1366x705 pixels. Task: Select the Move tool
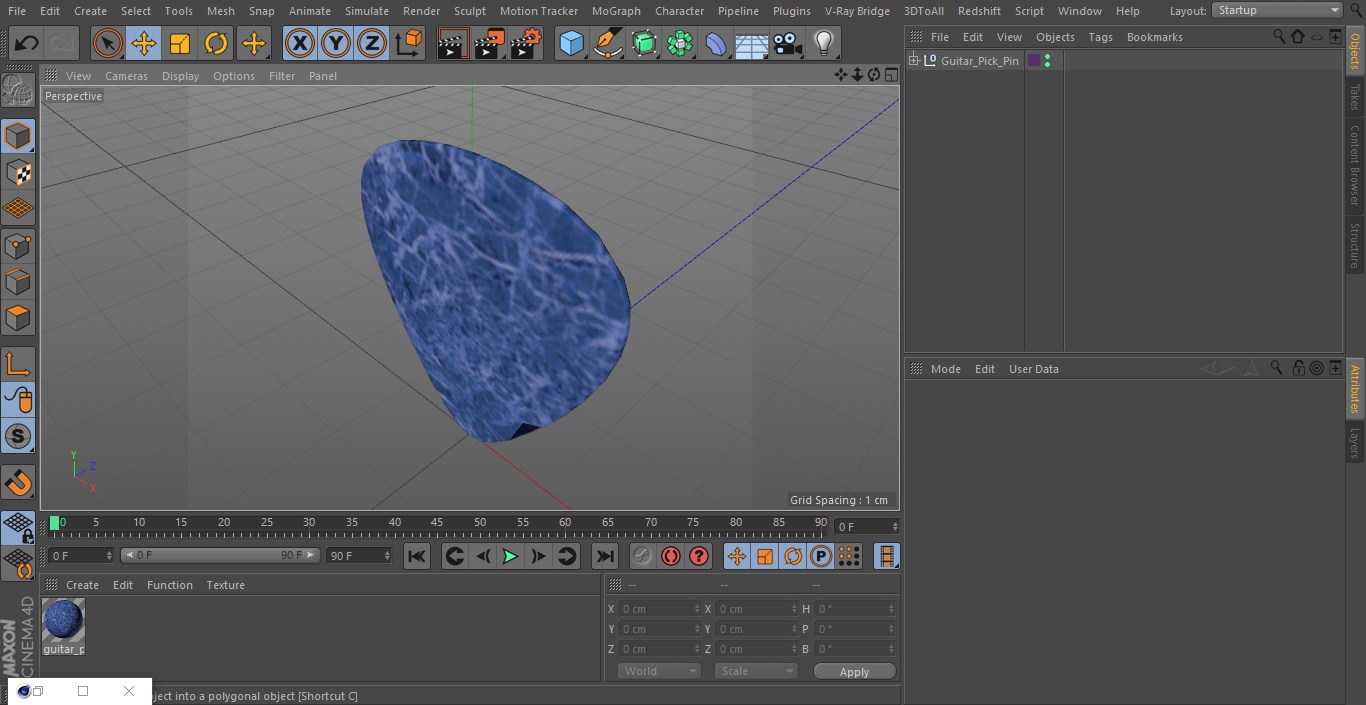[144, 44]
